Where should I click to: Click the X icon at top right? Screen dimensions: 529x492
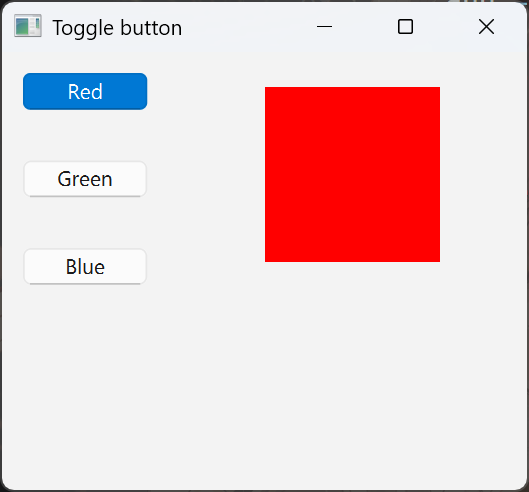pyautogui.click(x=486, y=27)
